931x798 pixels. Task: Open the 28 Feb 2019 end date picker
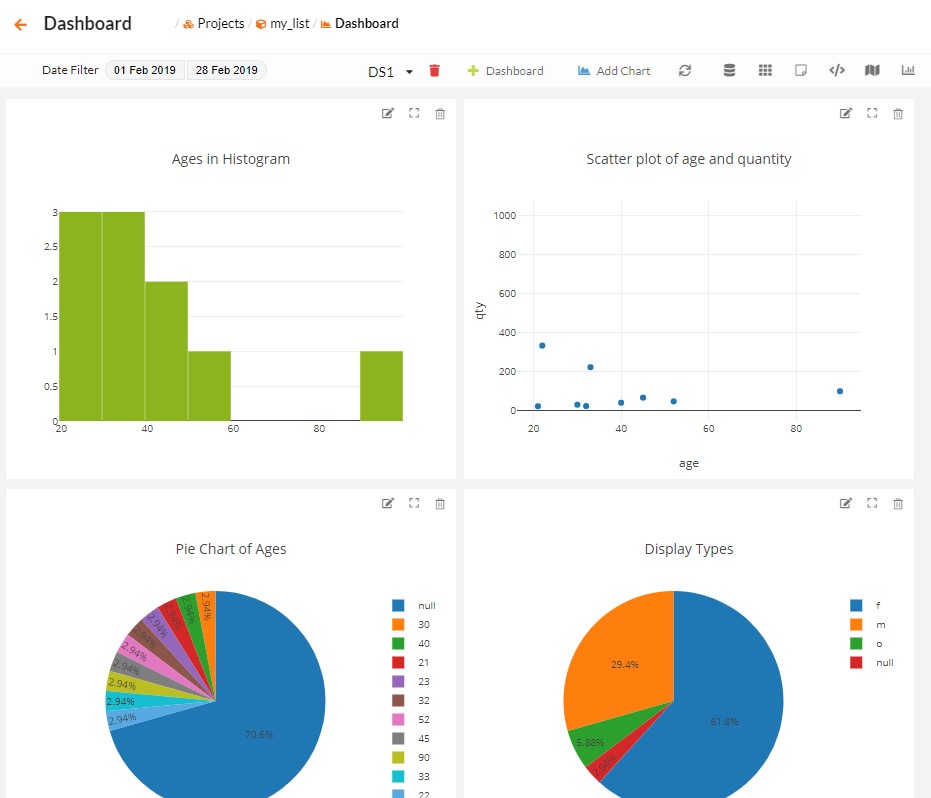(x=227, y=70)
